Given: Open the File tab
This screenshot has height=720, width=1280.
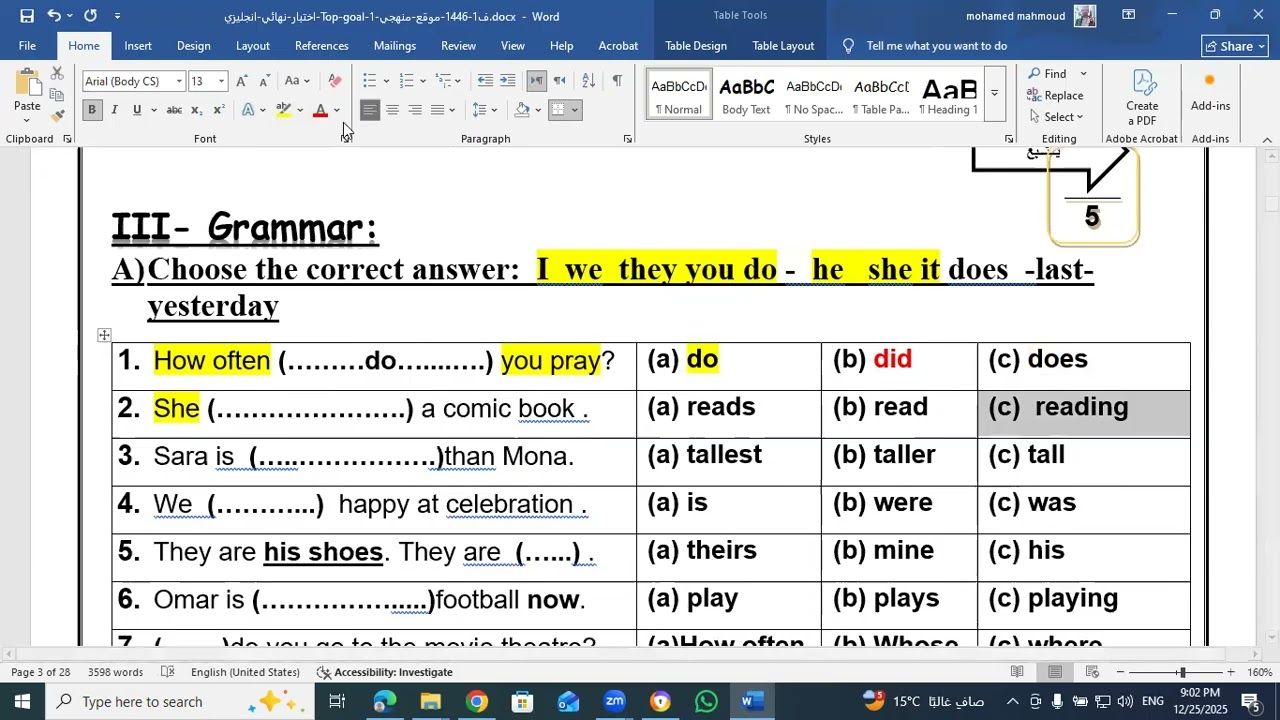Looking at the screenshot, I should 27,46.
